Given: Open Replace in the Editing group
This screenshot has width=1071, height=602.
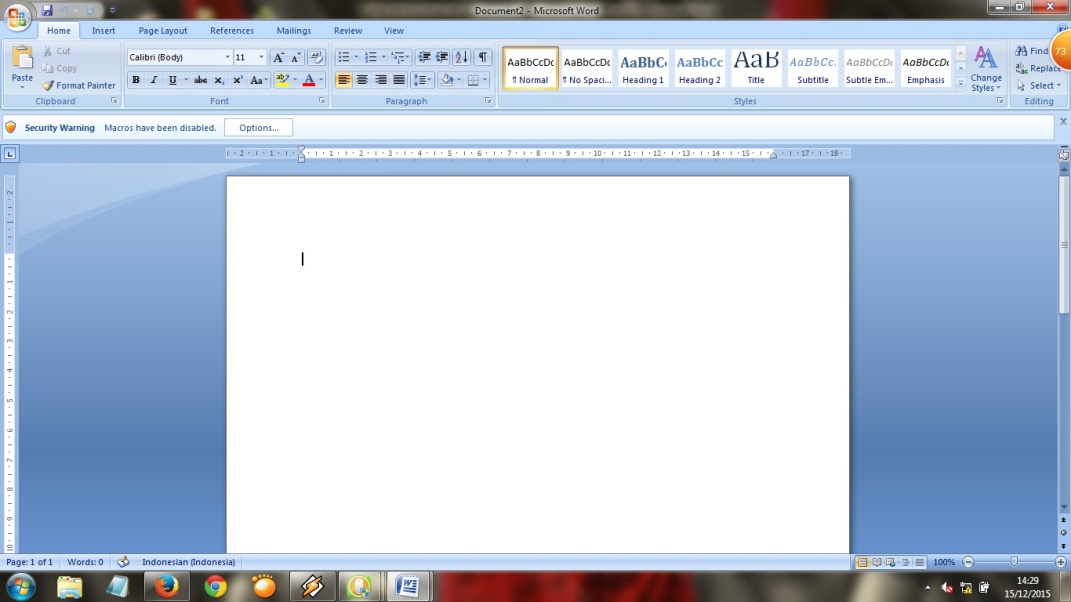Looking at the screenshot, I should 1040,68.
